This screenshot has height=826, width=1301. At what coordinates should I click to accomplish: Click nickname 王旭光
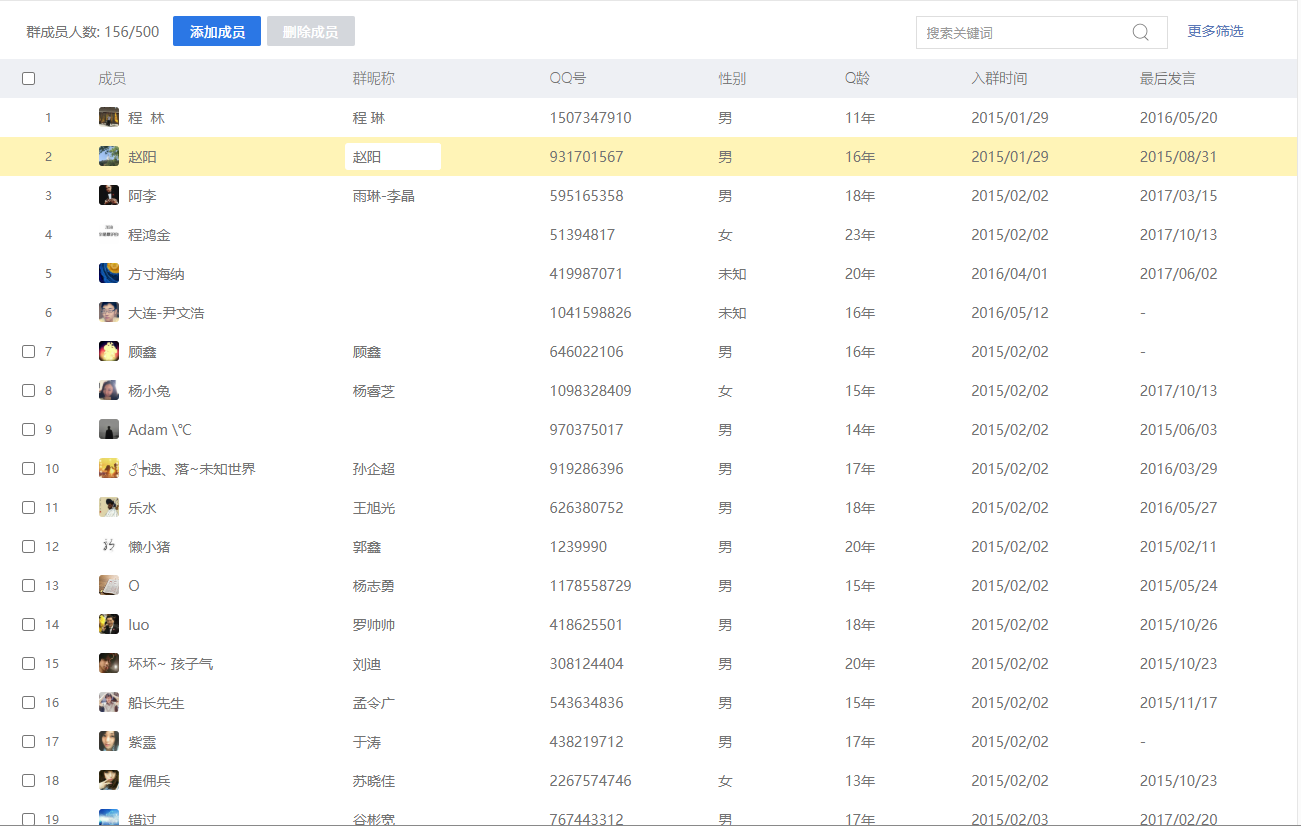(x=374, y=508)
